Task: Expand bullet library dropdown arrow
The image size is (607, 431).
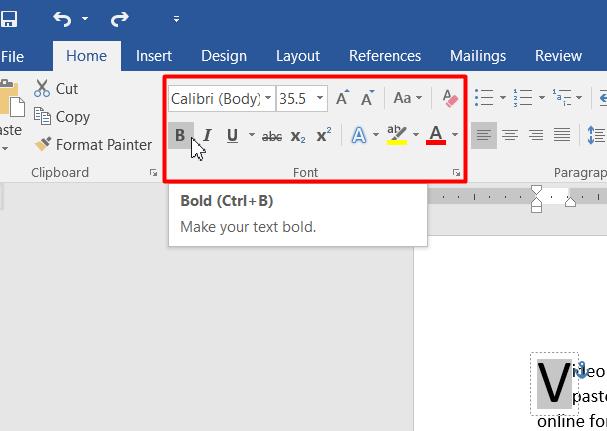Action: click(503, 98)
